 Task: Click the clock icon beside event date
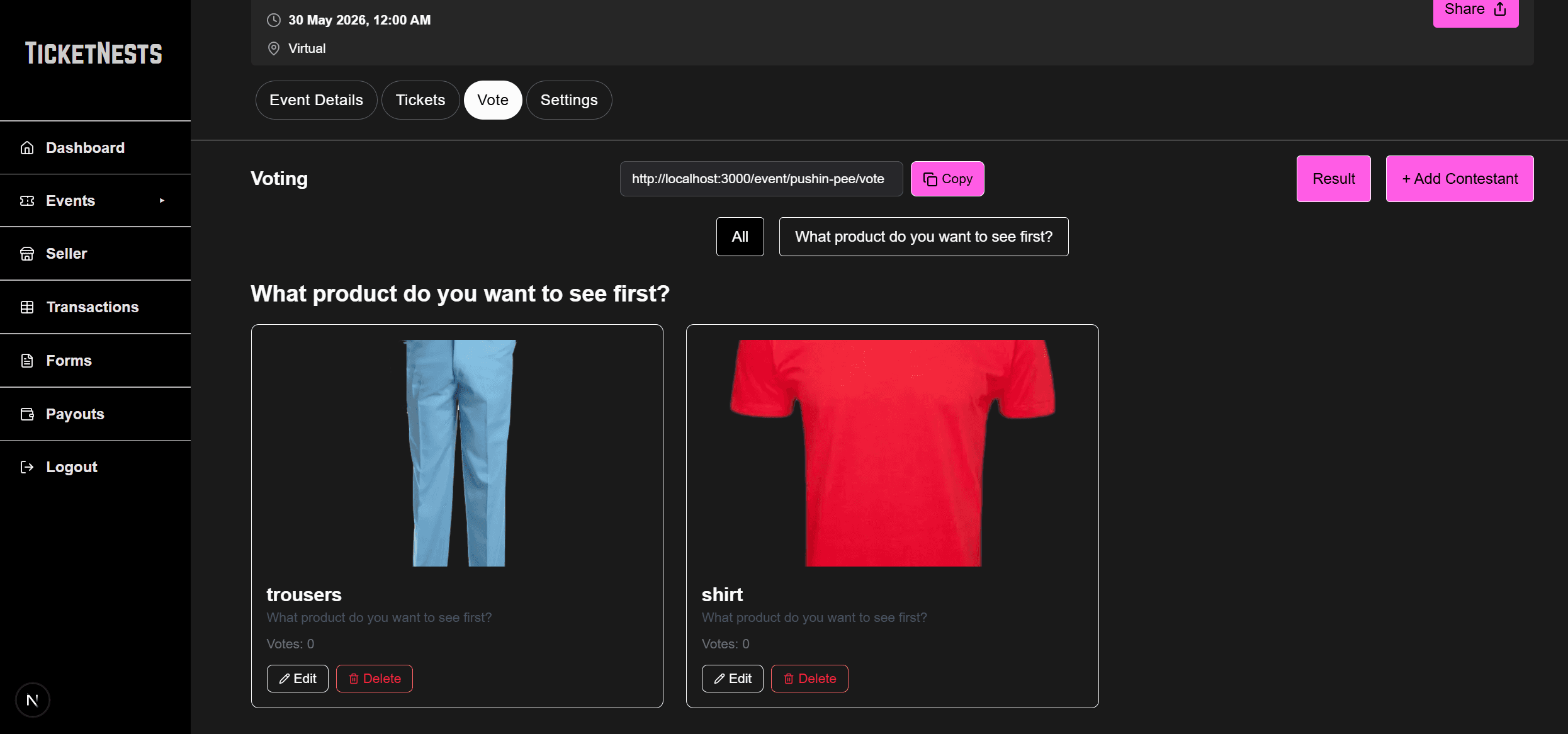274,20
